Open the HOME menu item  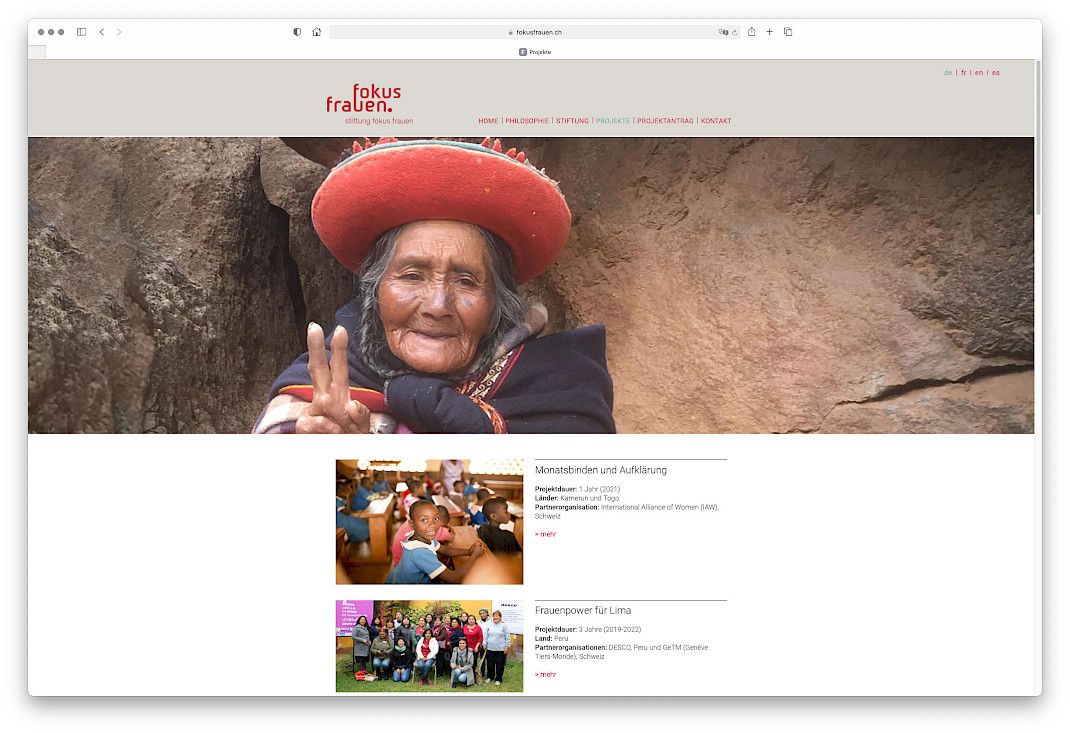point(488,121)
